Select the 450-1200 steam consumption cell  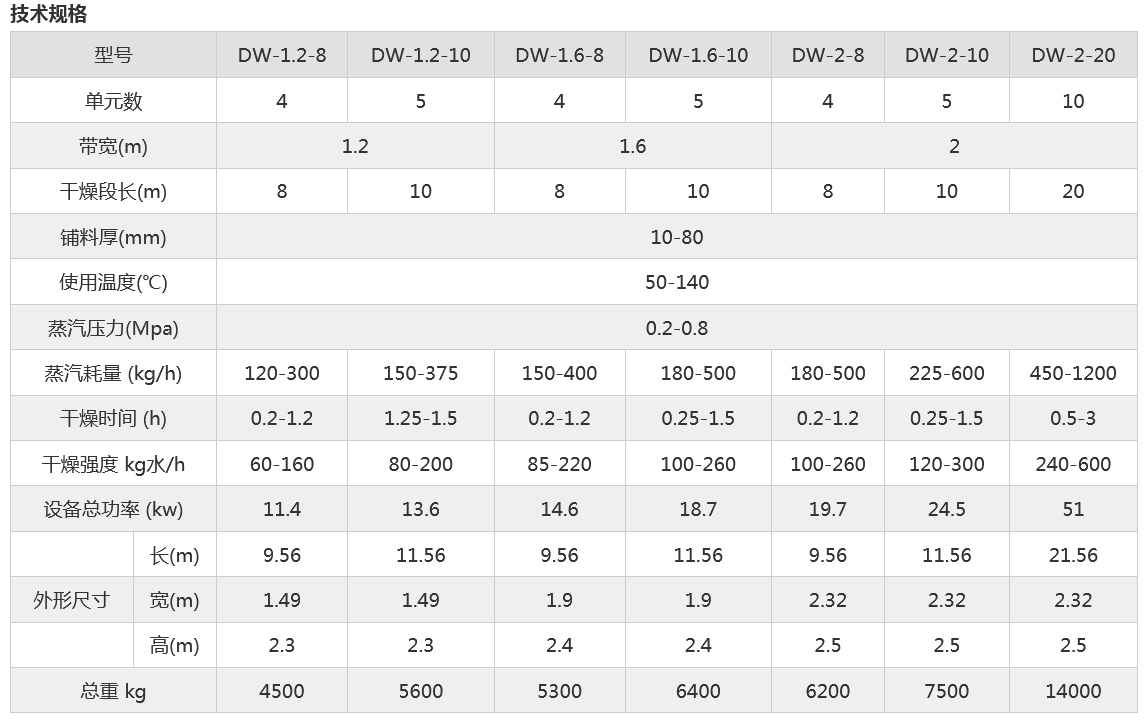[x=1073, y=373]
